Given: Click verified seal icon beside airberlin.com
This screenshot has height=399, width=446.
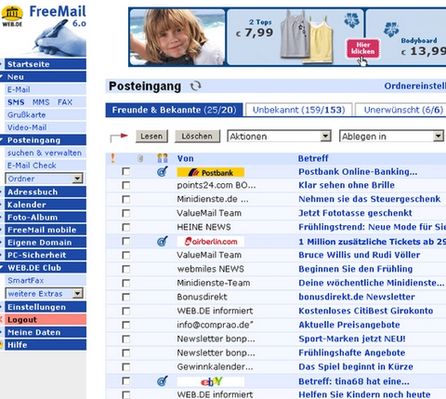Looking at the screenshot, I should pyautogui.click(x=162, y=241).
